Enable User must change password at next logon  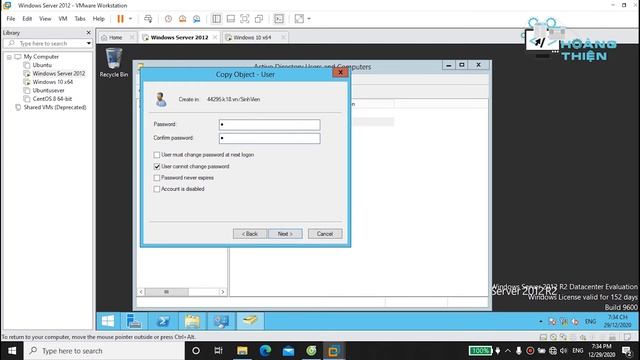click(157, 155)
